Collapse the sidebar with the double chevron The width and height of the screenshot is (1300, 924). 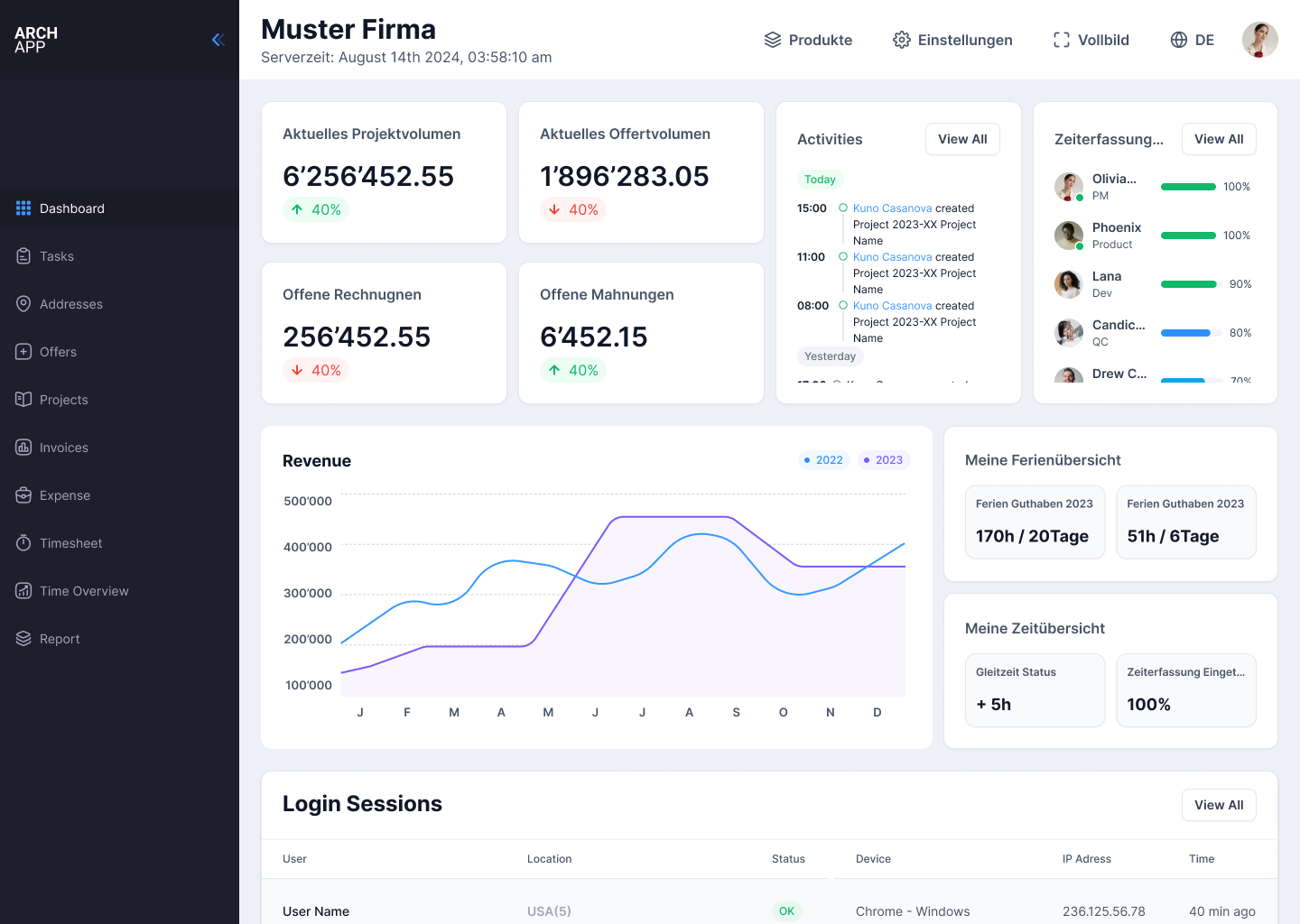218,40
